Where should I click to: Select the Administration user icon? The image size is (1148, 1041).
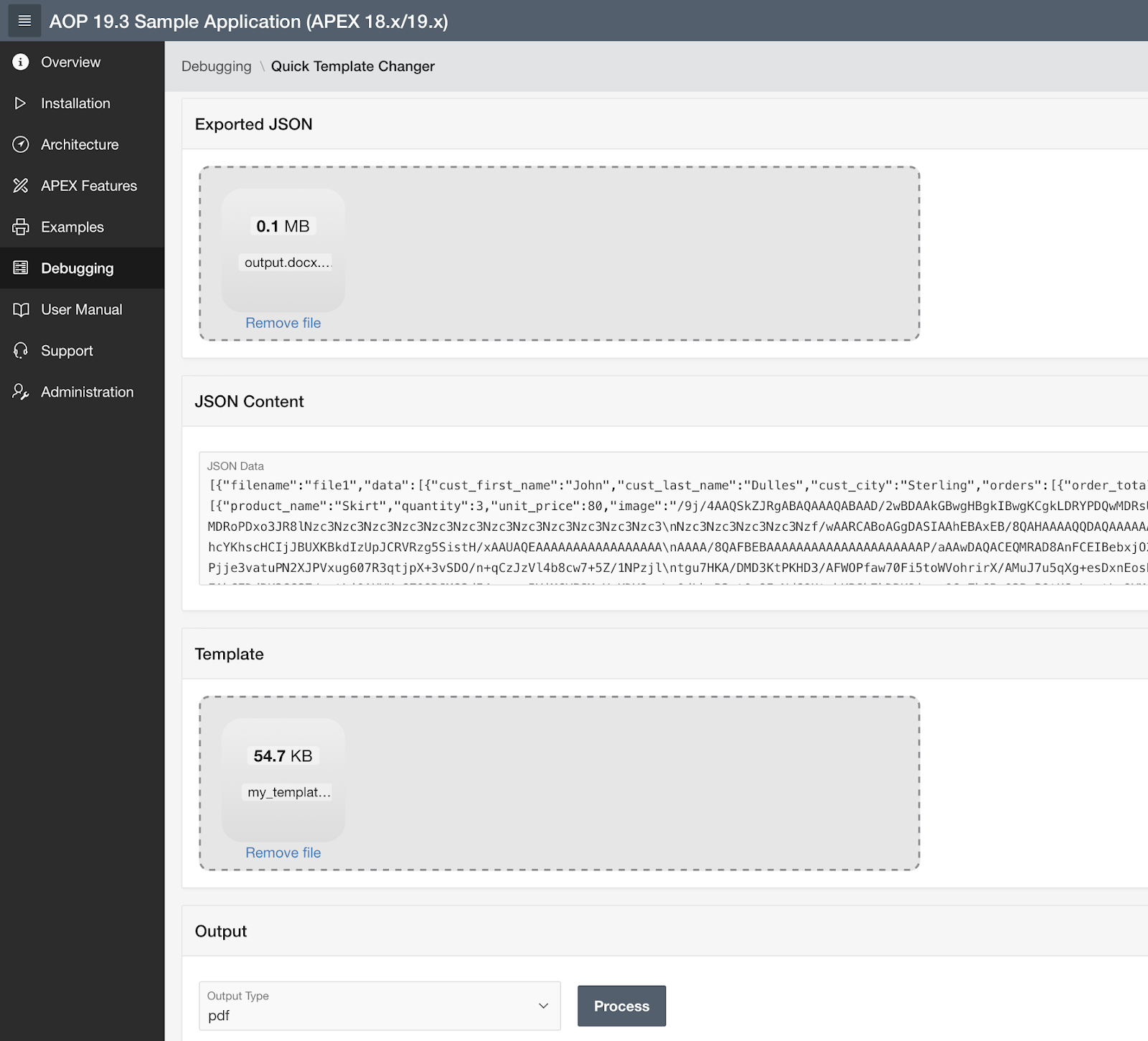tap(21, 392)
